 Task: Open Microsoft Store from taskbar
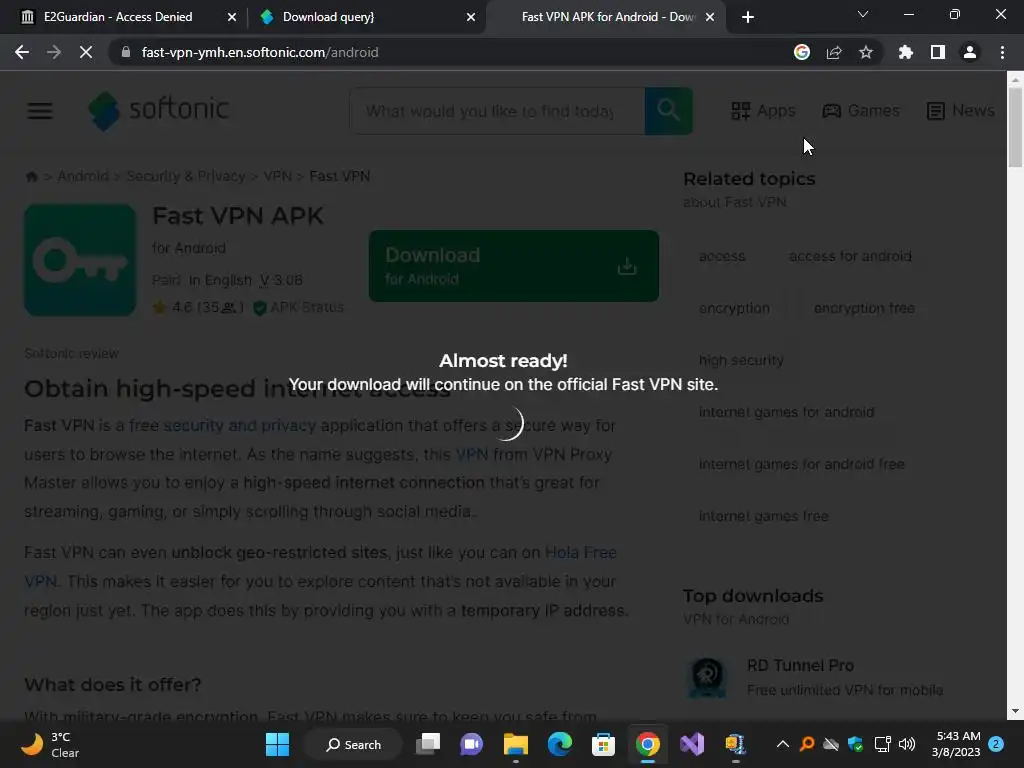point(603,744)
